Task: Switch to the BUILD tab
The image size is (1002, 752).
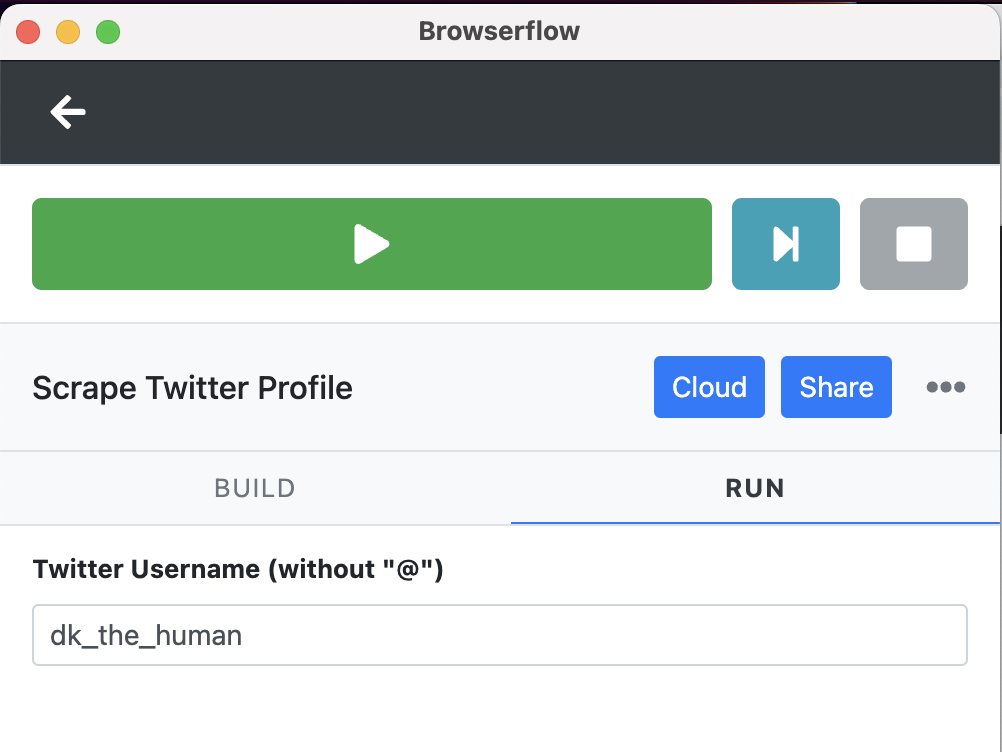Action: pos(255,488)
